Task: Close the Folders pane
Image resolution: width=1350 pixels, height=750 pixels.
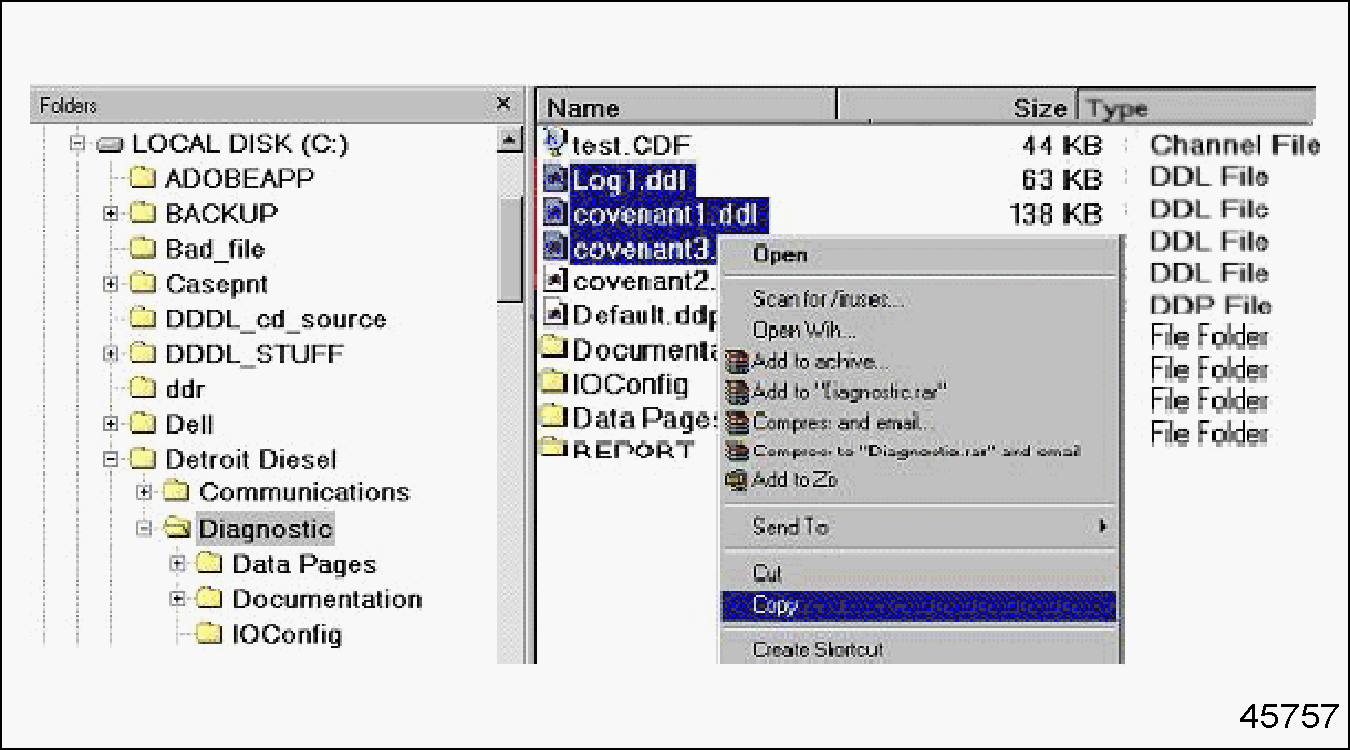Action: pos(503,104)
